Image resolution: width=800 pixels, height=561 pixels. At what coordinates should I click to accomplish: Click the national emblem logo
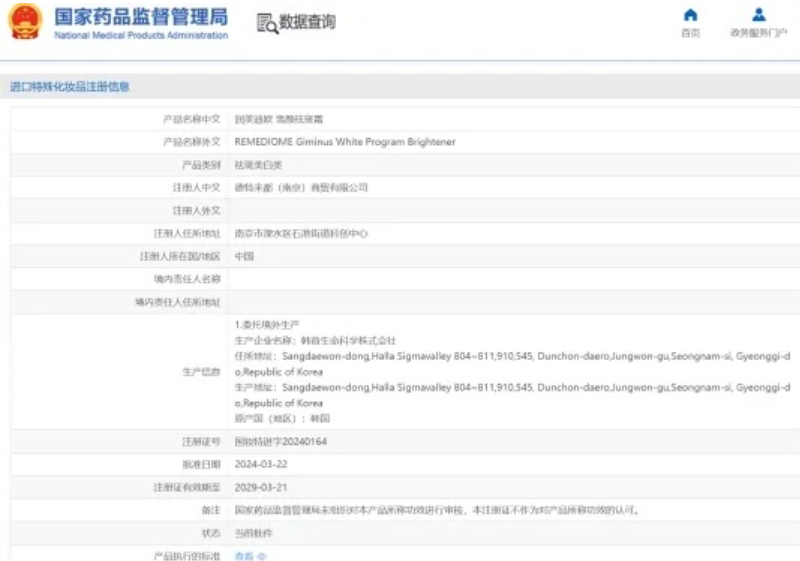[24, 21]
